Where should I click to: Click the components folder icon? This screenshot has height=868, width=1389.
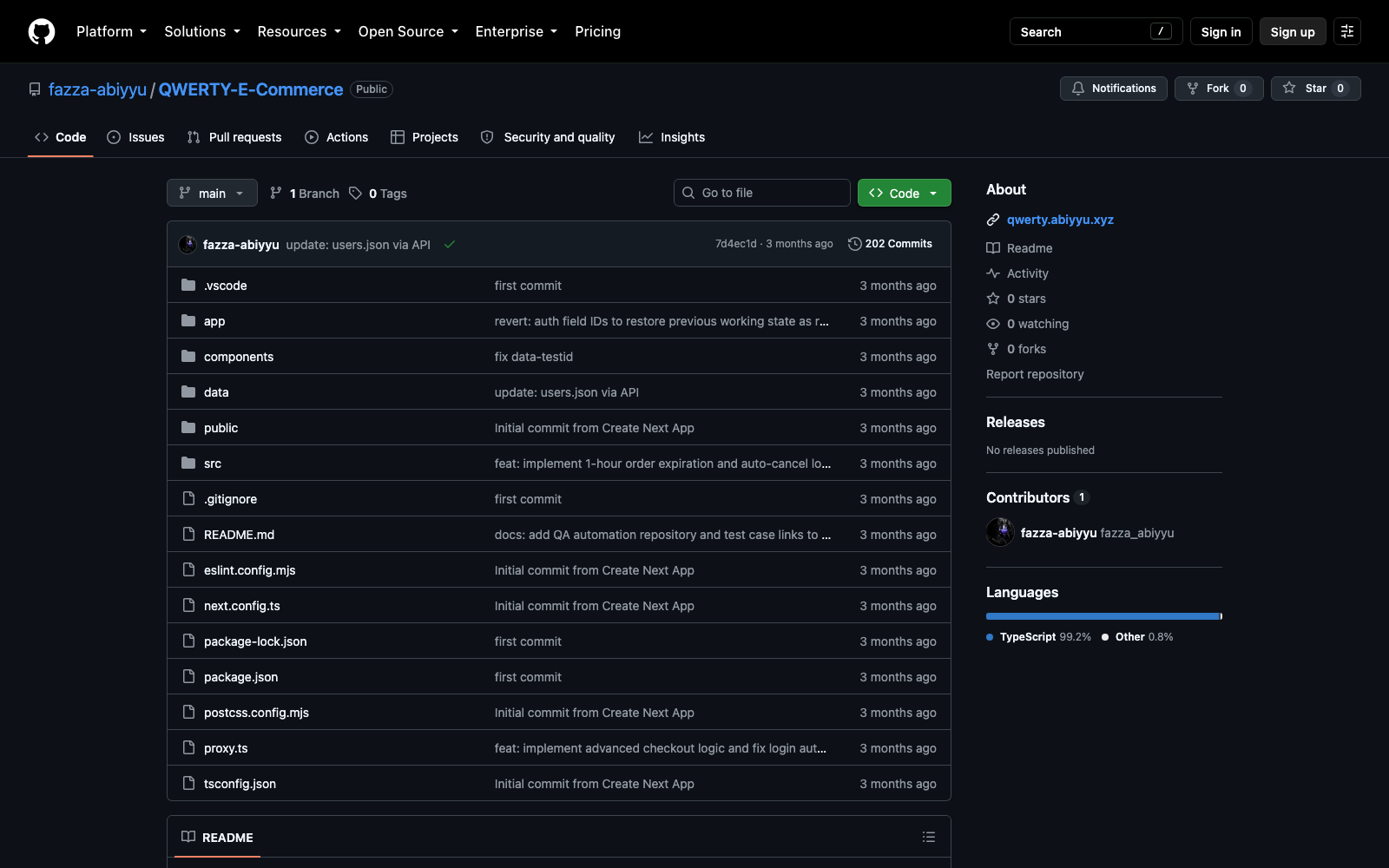[x=188, y=356]
